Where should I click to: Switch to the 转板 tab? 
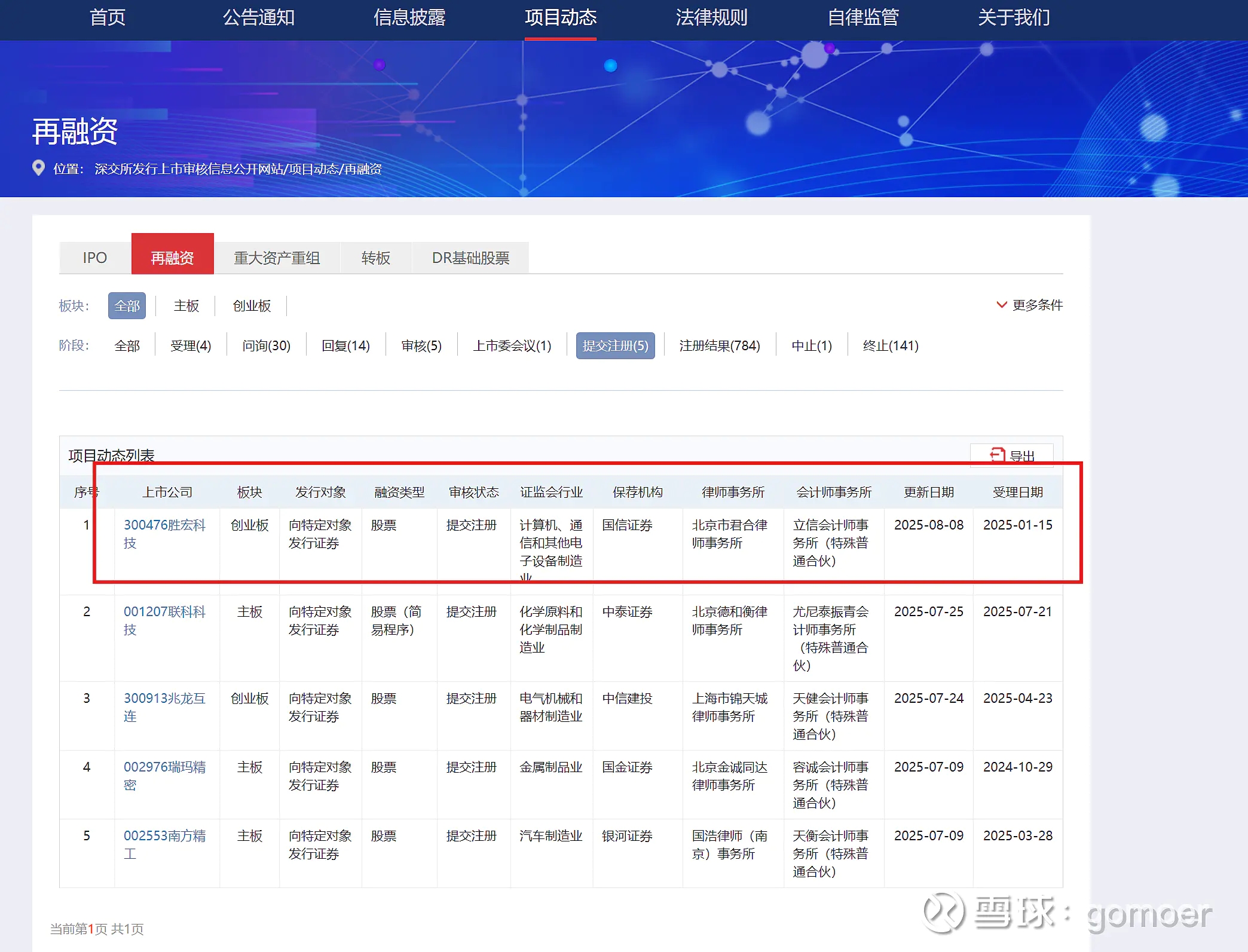(375, 258)
